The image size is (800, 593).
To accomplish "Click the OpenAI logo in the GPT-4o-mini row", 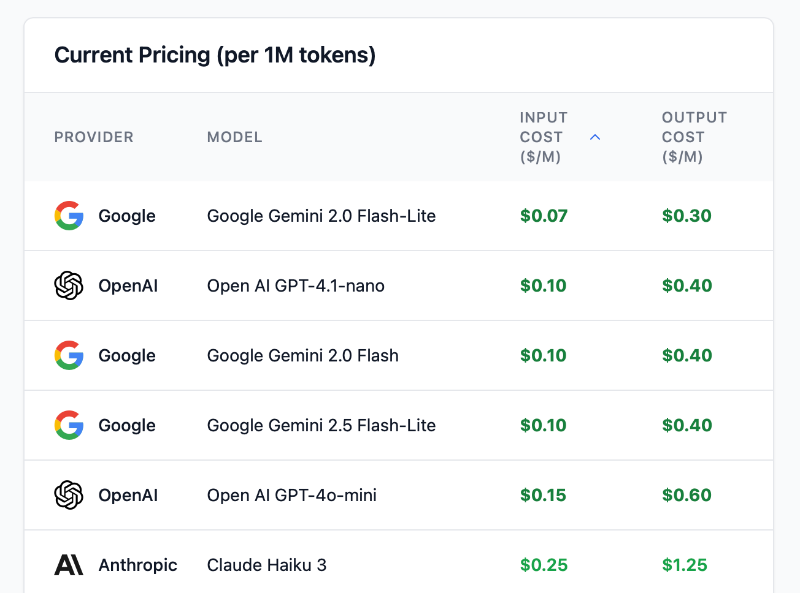I will (x=69, y=495).
